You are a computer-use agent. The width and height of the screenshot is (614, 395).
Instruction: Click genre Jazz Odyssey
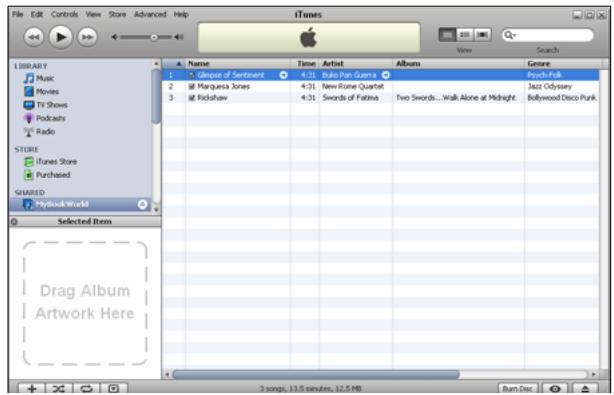[x=549, y=87]
